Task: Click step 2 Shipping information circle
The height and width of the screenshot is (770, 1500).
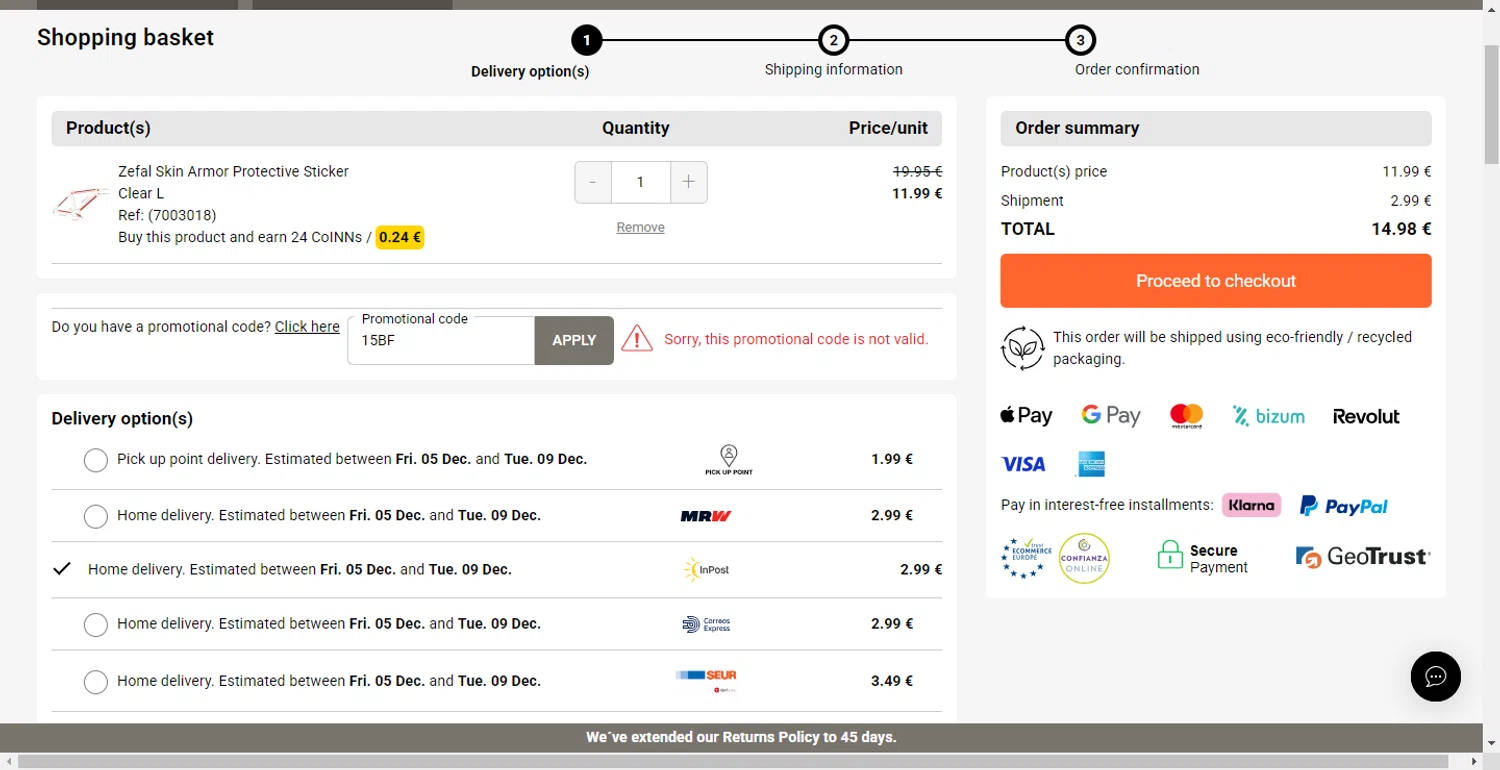Action: [x=833, y=41]
